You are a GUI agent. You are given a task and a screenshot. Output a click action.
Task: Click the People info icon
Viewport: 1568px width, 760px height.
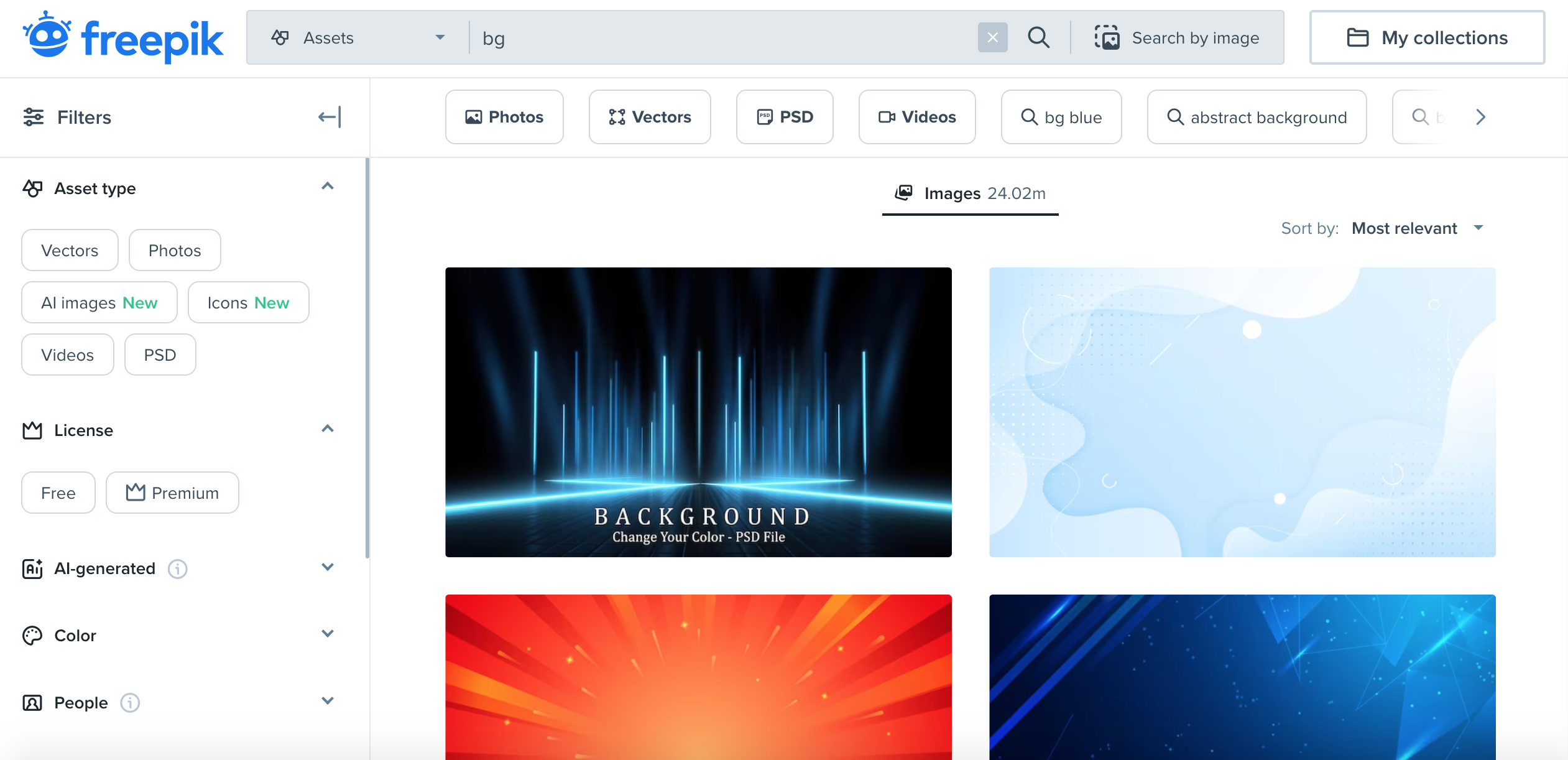click(x=130, y=703)
